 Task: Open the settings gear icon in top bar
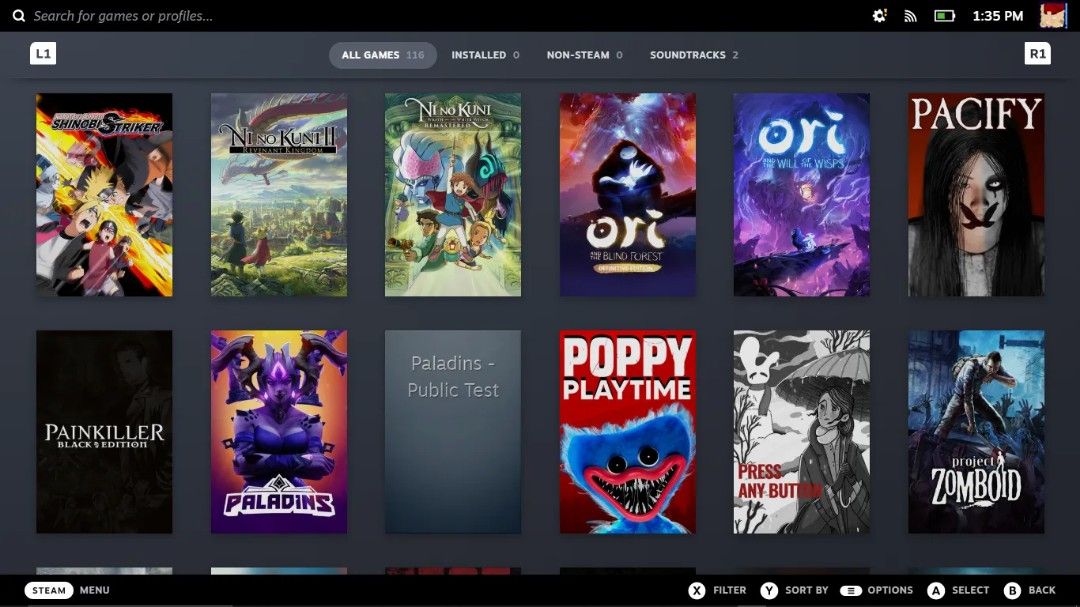point(880,15)
